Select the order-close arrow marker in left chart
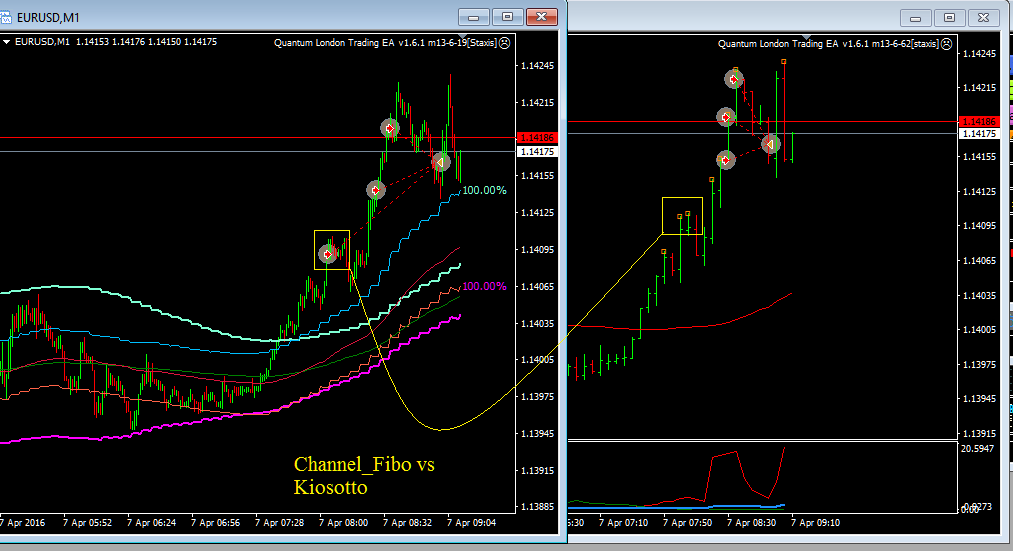Screen dimensions: 1013x551 tap(441, 162)
